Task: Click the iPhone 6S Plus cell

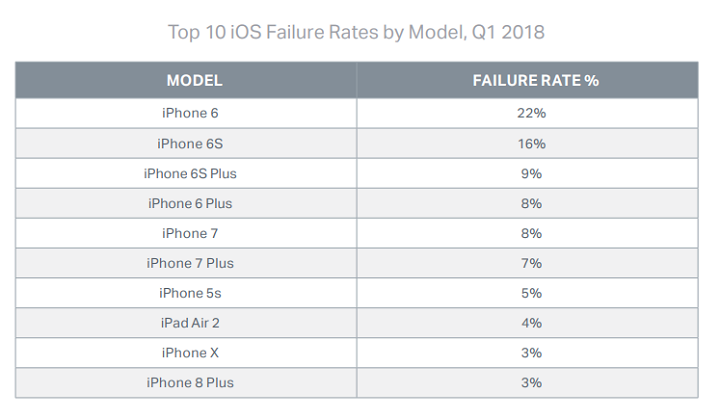Action: (190, 173)
